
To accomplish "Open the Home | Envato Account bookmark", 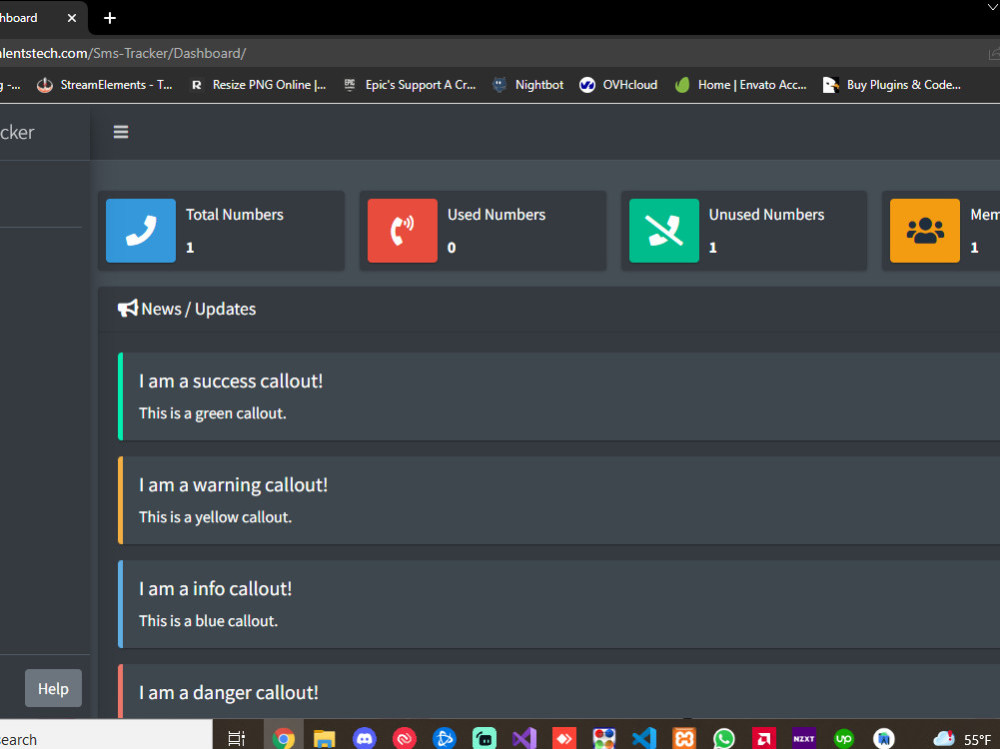I will pos(741,85).
